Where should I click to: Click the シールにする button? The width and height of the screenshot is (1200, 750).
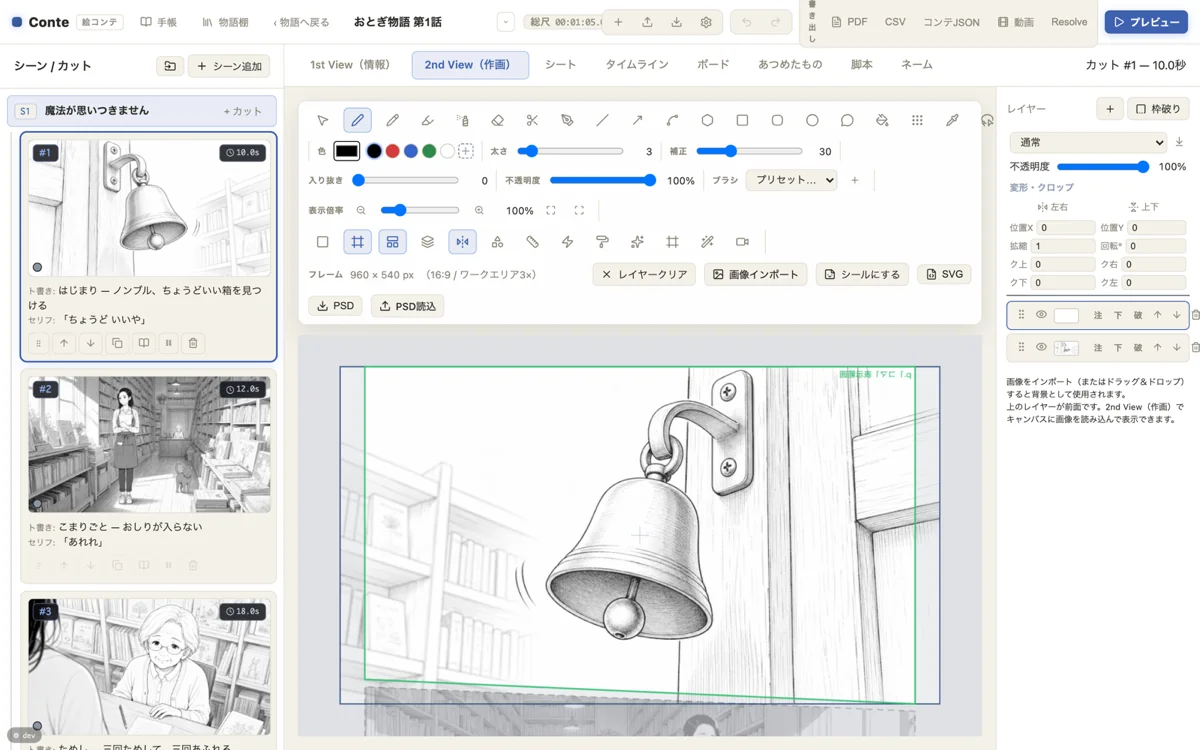click(x=862, y=274)
